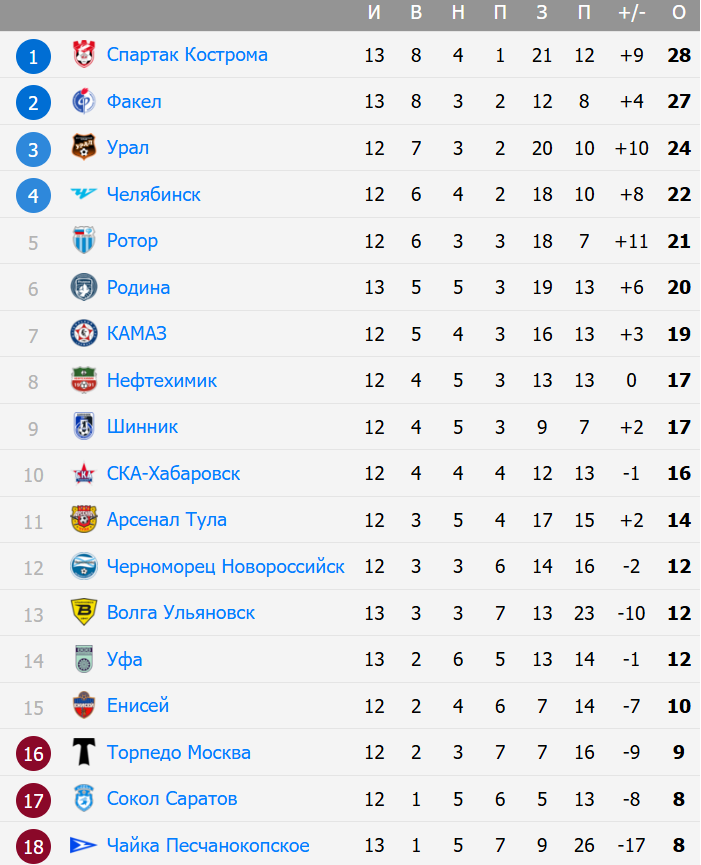Open the Сокол Саратов team page
Screen dimensions: 701x865
coord(172,799)
